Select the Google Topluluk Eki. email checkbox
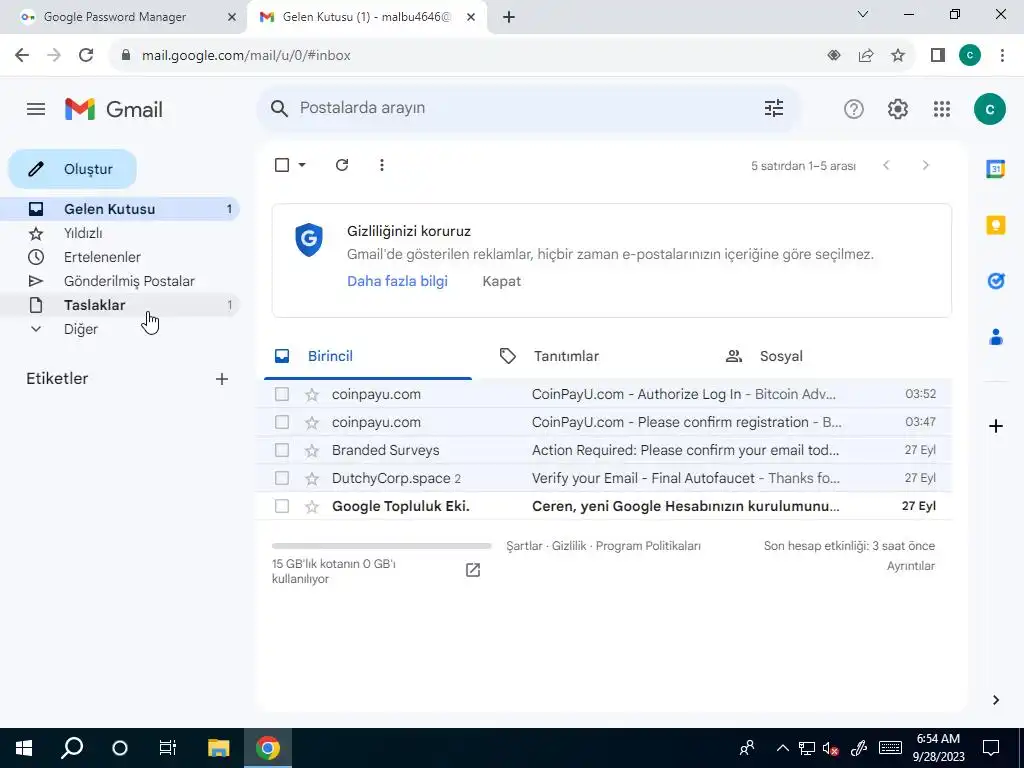The image size is (1024, 768). point(281,507)
